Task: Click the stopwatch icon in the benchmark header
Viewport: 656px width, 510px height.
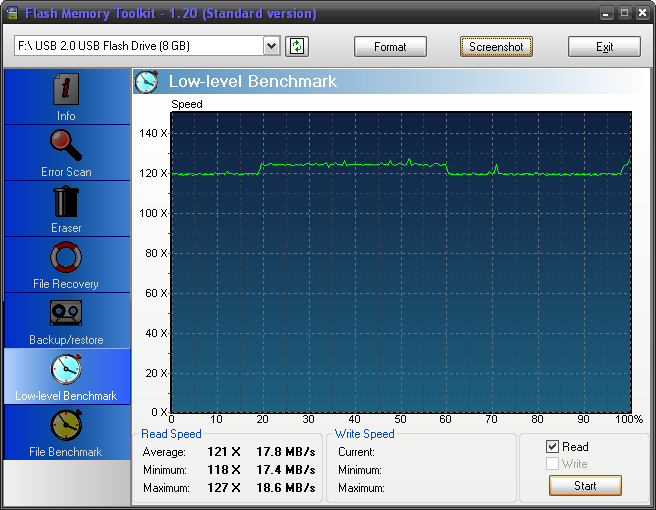Action: tap(146, 82)
